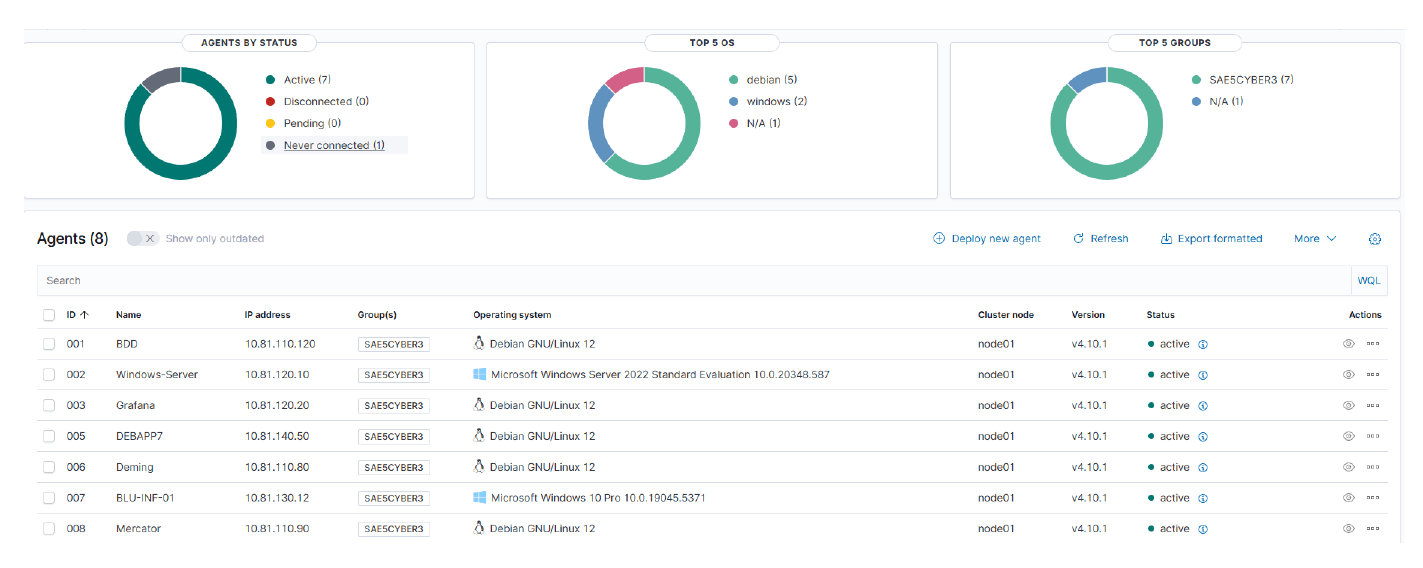This screenshot has height=568, width=1423.
Task: Click status info icon for Windows-Server
Action: (1203, 375)
